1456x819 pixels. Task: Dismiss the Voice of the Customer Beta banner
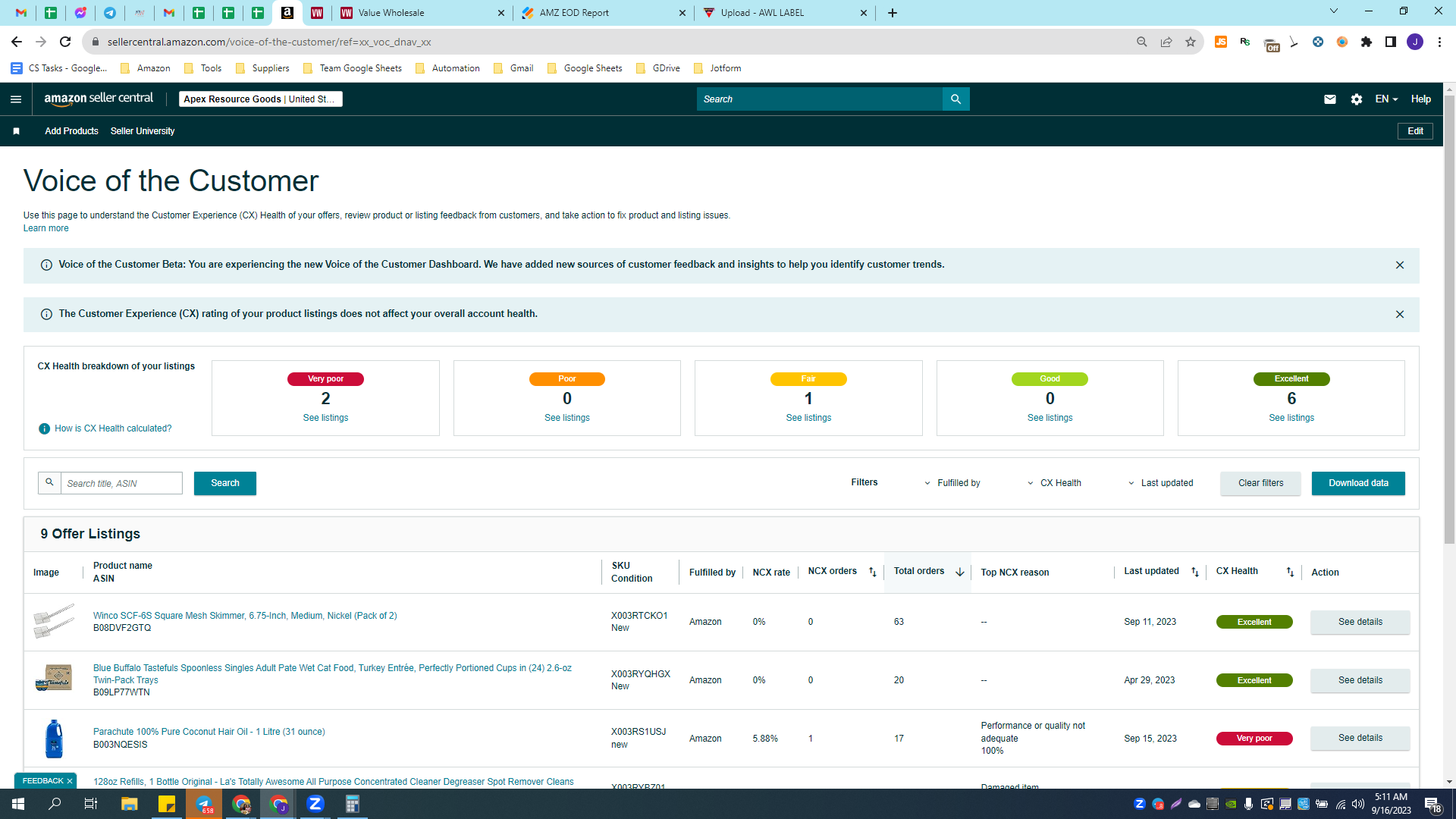1400,265
